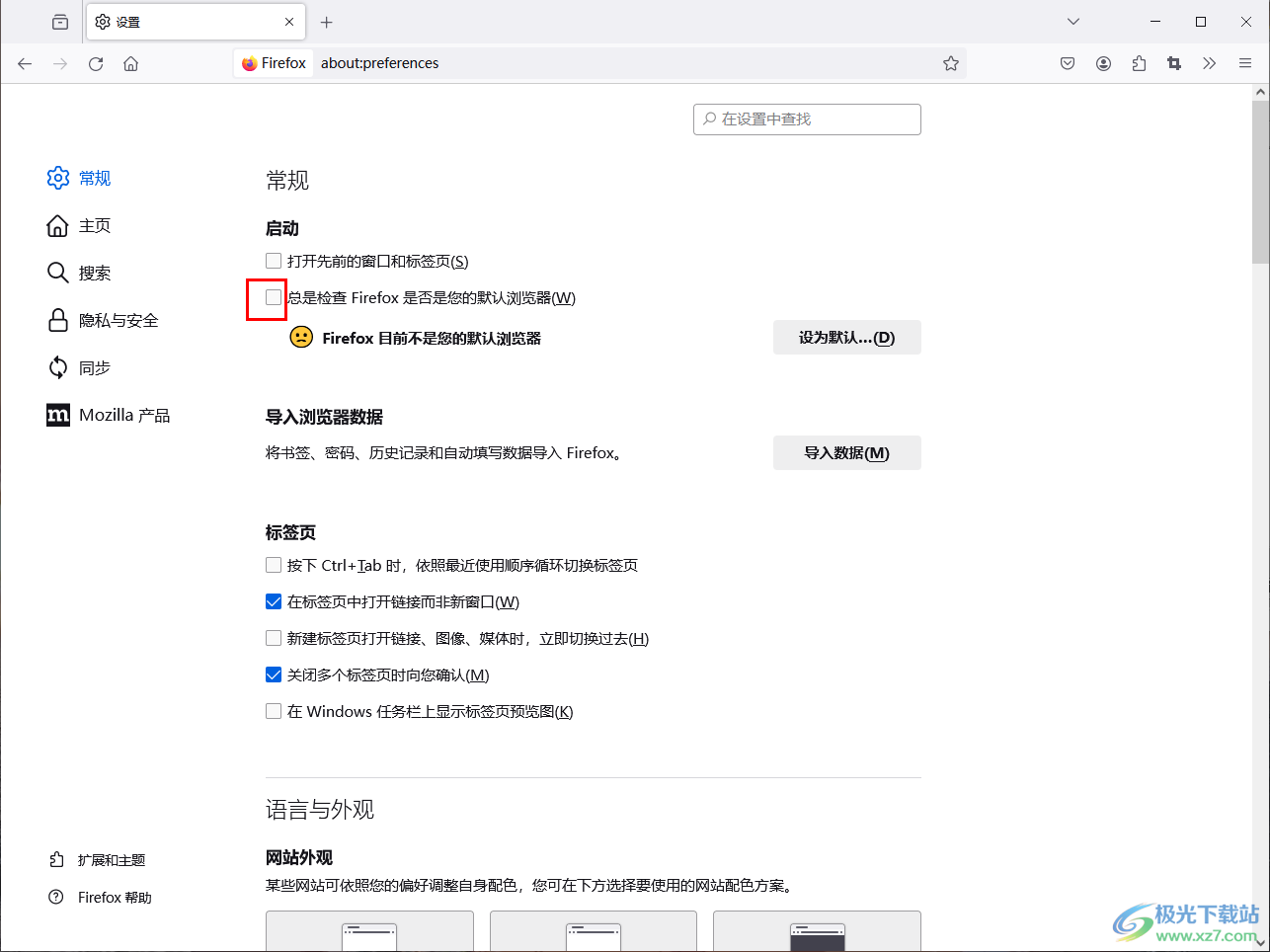The width and height of the screenshot is (1270, 952).
Task: Click the 隐私与安全 lock icon
Action: pyautogui.click(x=58, y=320)
